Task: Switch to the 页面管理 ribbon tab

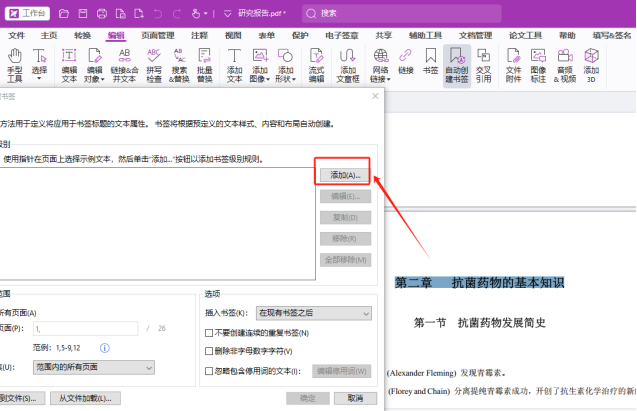Action: (157, 35)
